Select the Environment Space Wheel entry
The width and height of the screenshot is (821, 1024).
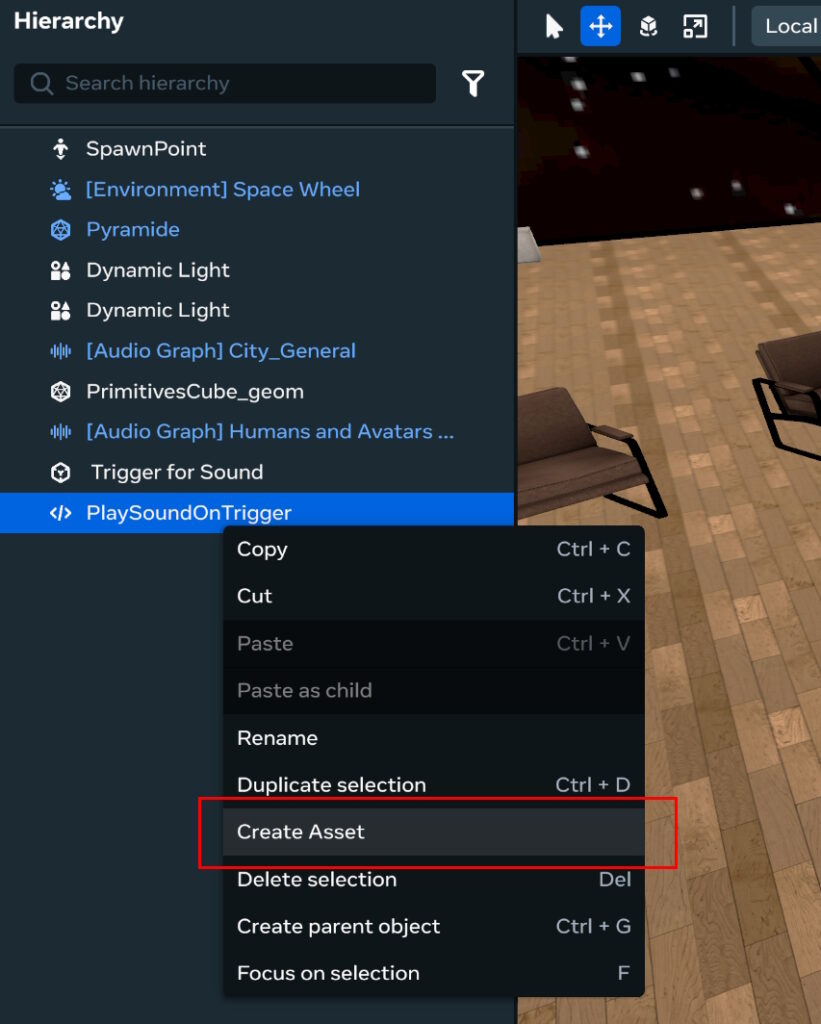[224, 188]
